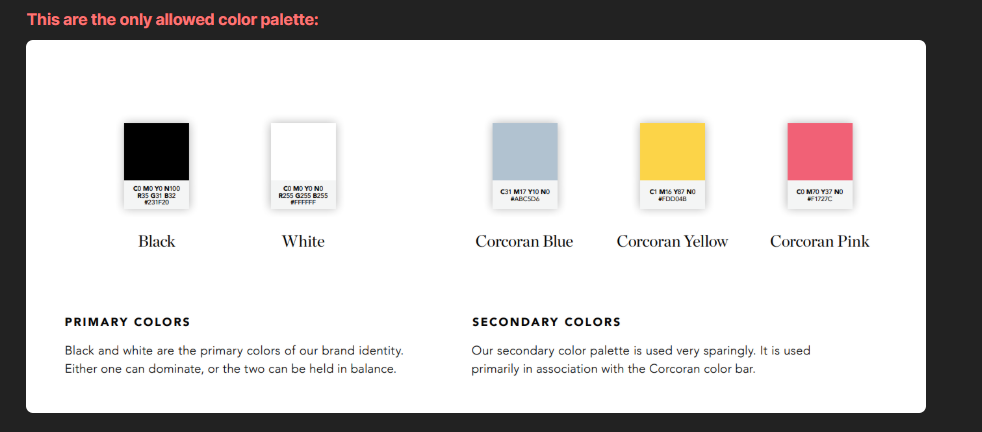This screenshot has width=982, height=432.
Task: Select the Corcoran Pink swatch
Action: (x=820, y=151)
